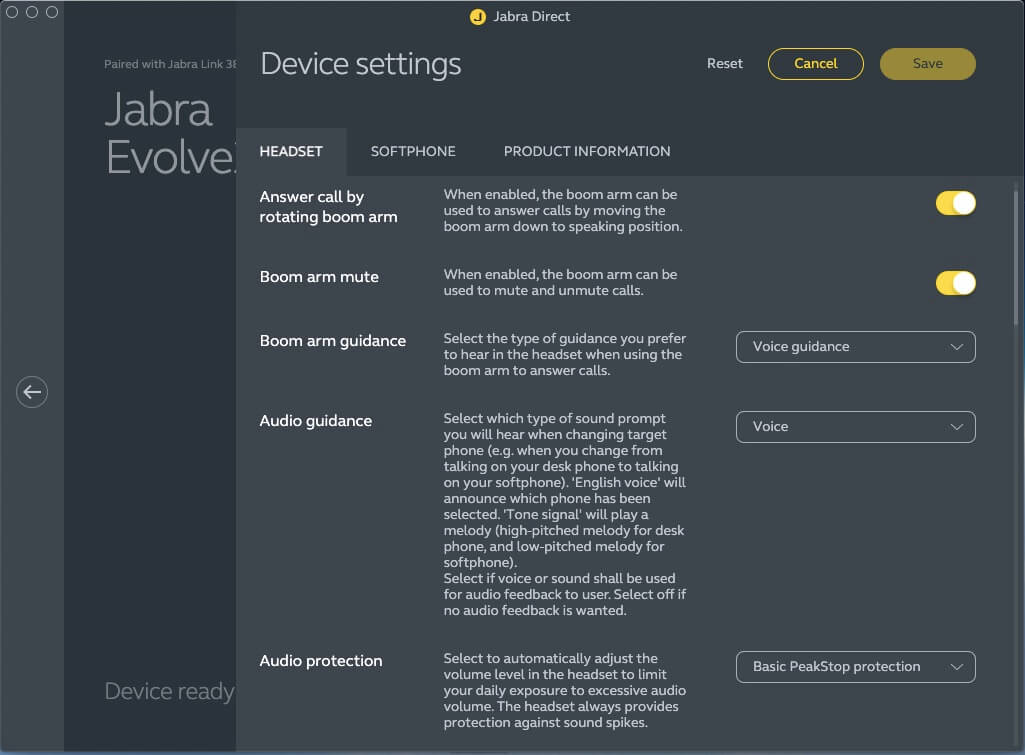
Task: Maximize the window using the third circle button
Action: [52, 12]
